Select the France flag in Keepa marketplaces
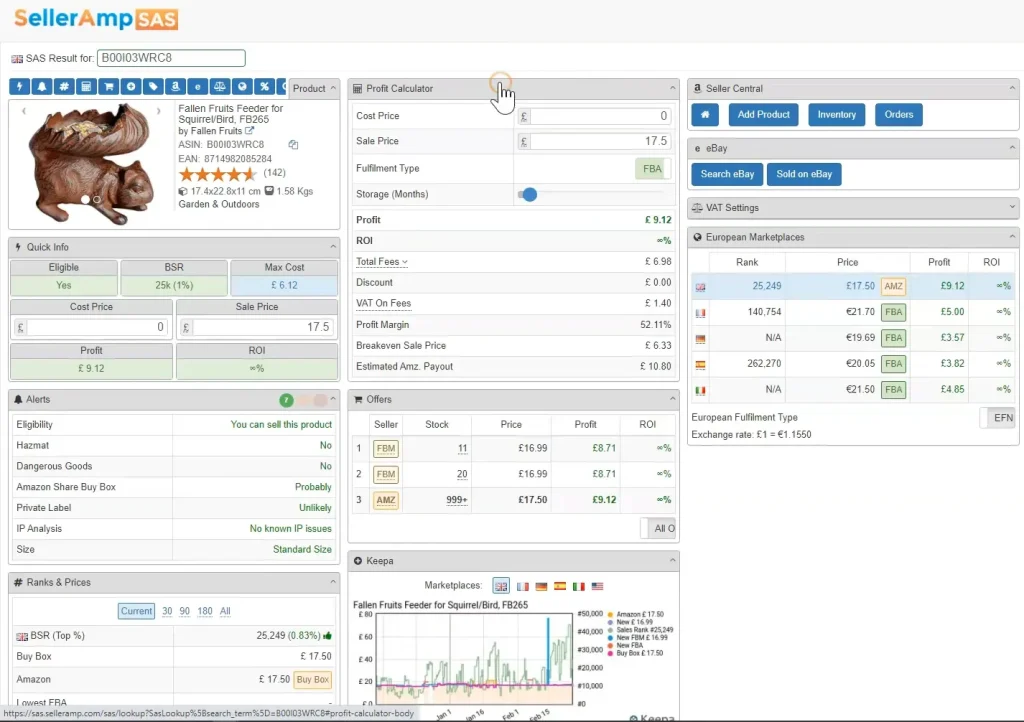The width and height of the screenshot is (1024, 722). pos(522,586)
